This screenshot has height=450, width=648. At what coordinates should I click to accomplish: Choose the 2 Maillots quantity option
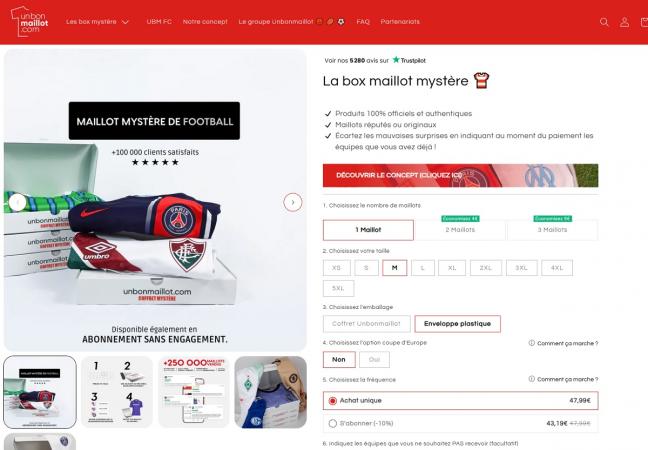[460, 230]
